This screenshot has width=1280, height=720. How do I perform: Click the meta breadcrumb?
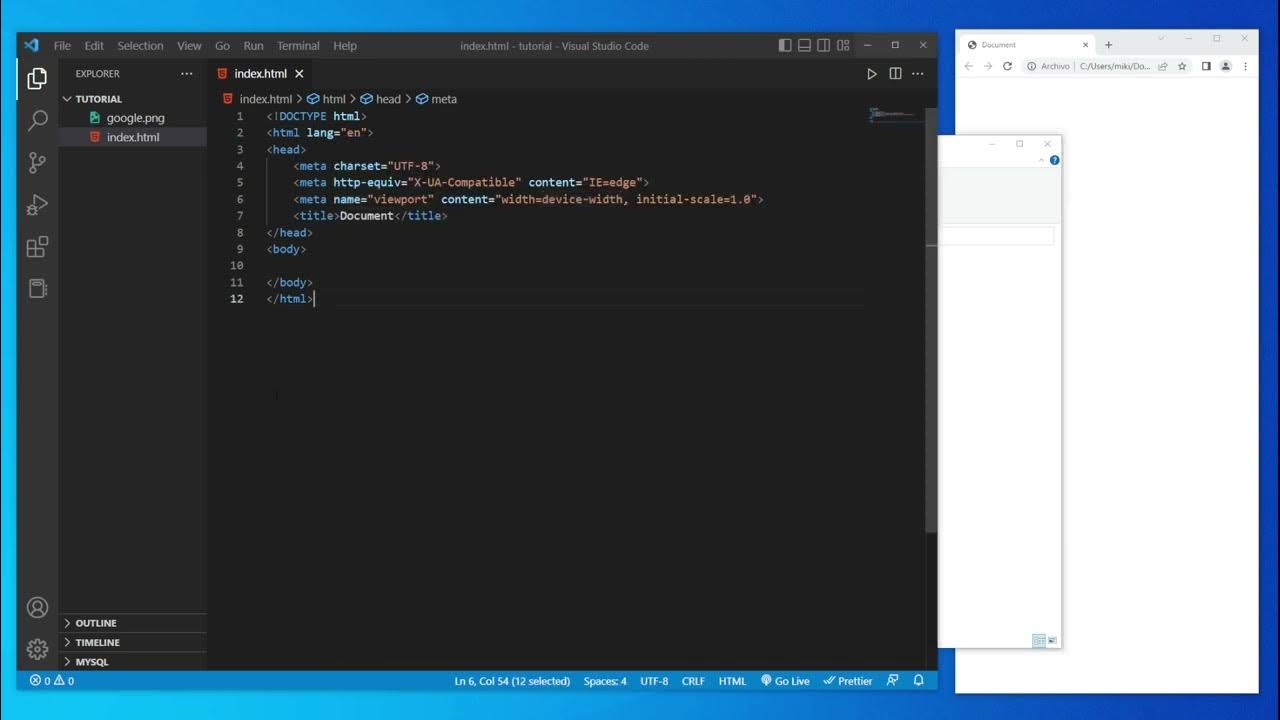pos(437,99)
